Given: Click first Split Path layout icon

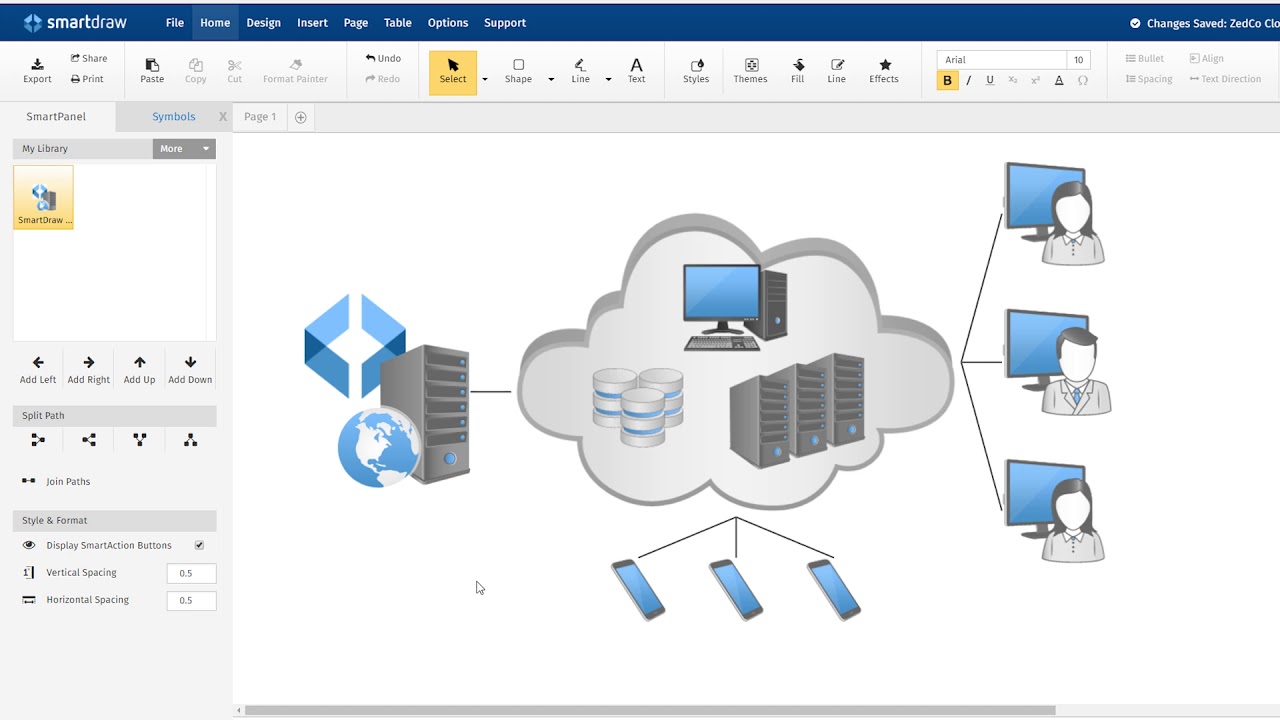Looking at the screenshot, I should (38, 440).
